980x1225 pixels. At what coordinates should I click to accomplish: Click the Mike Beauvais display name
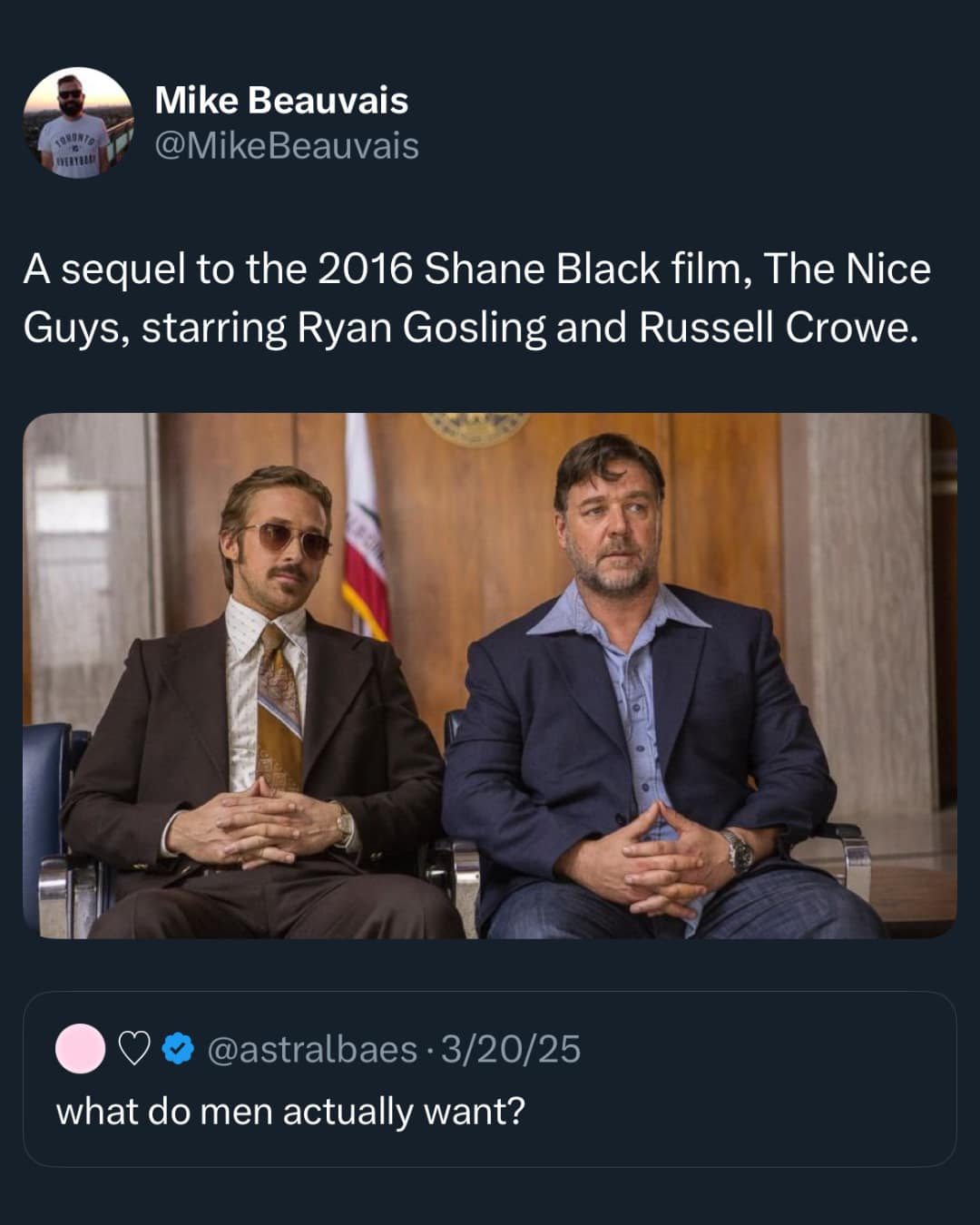coord(282,101)
